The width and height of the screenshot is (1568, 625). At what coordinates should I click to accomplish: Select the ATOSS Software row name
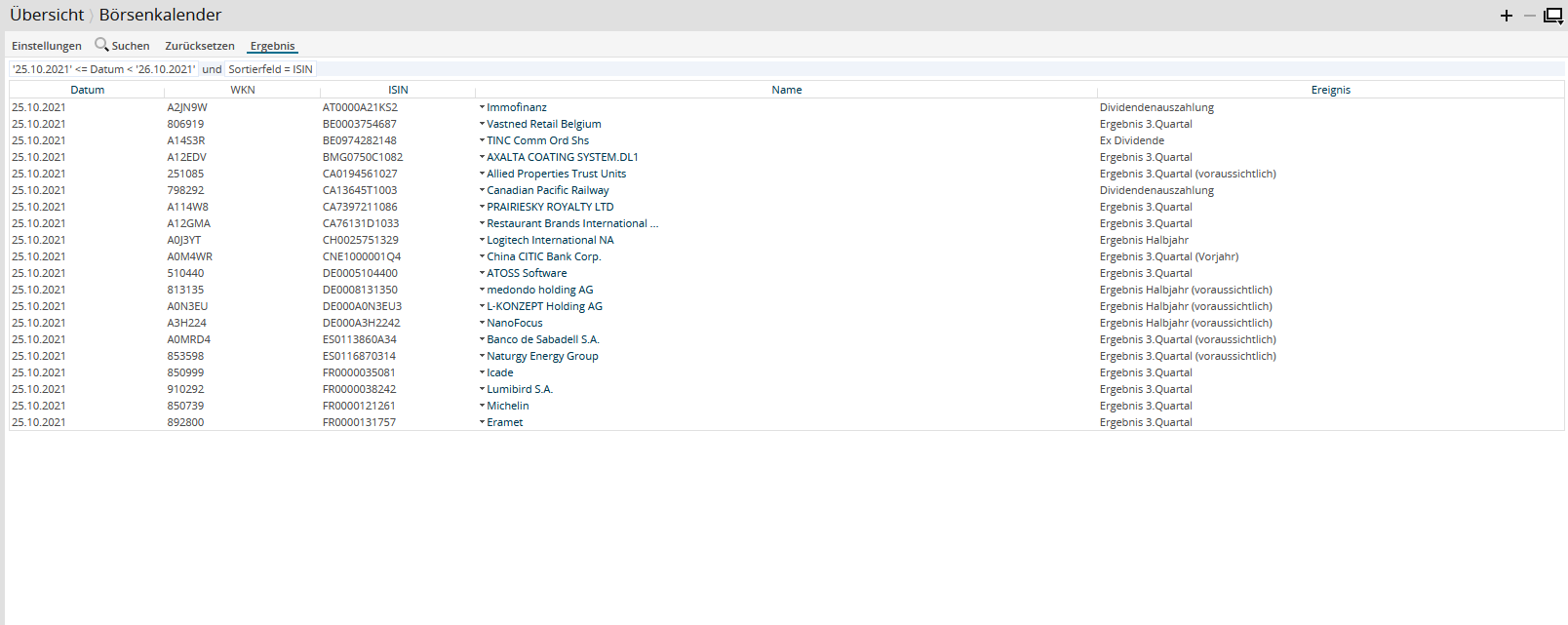click(527, 273)
